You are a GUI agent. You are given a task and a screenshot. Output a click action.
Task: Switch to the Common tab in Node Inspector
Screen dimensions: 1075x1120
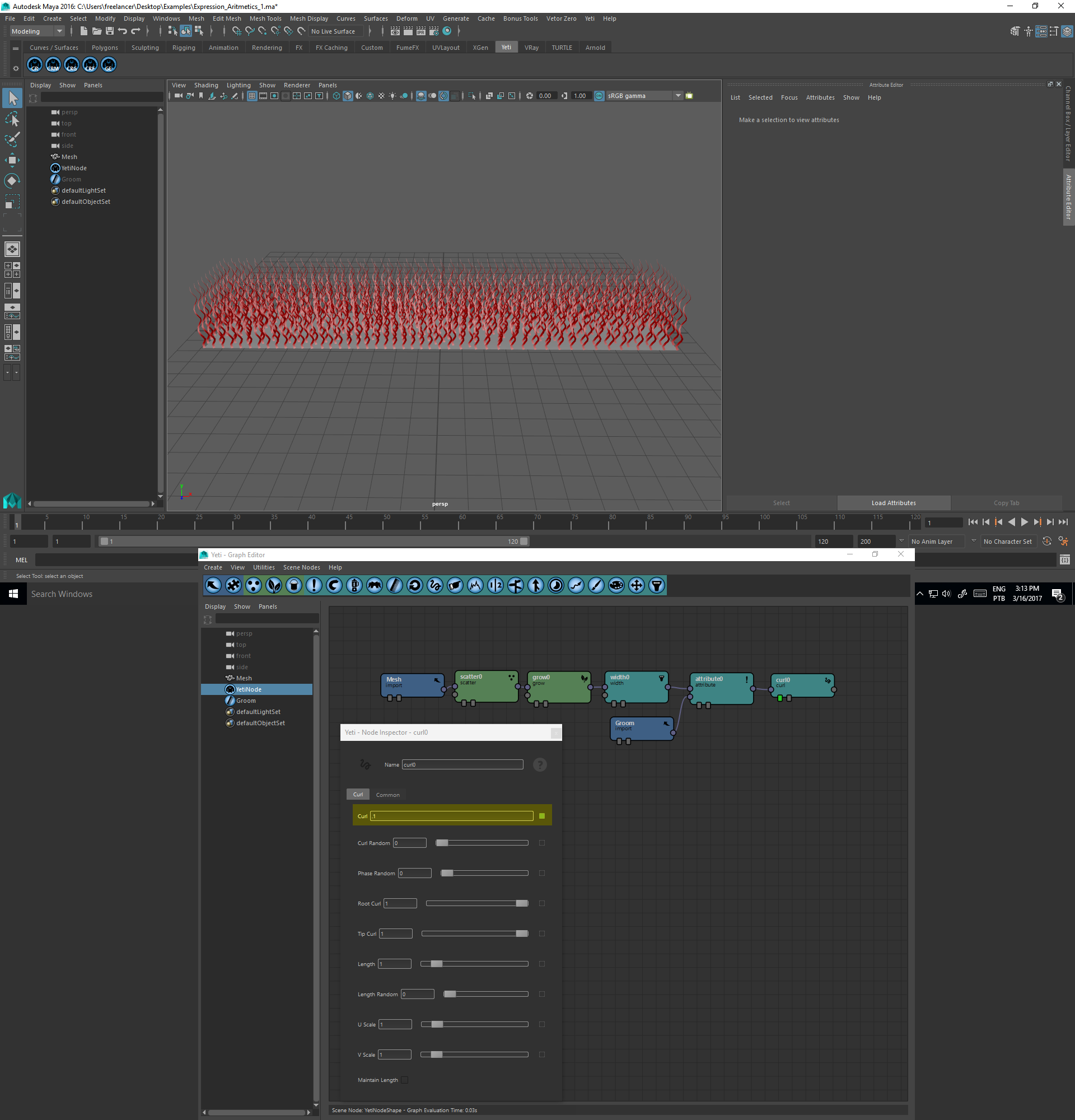387,795
